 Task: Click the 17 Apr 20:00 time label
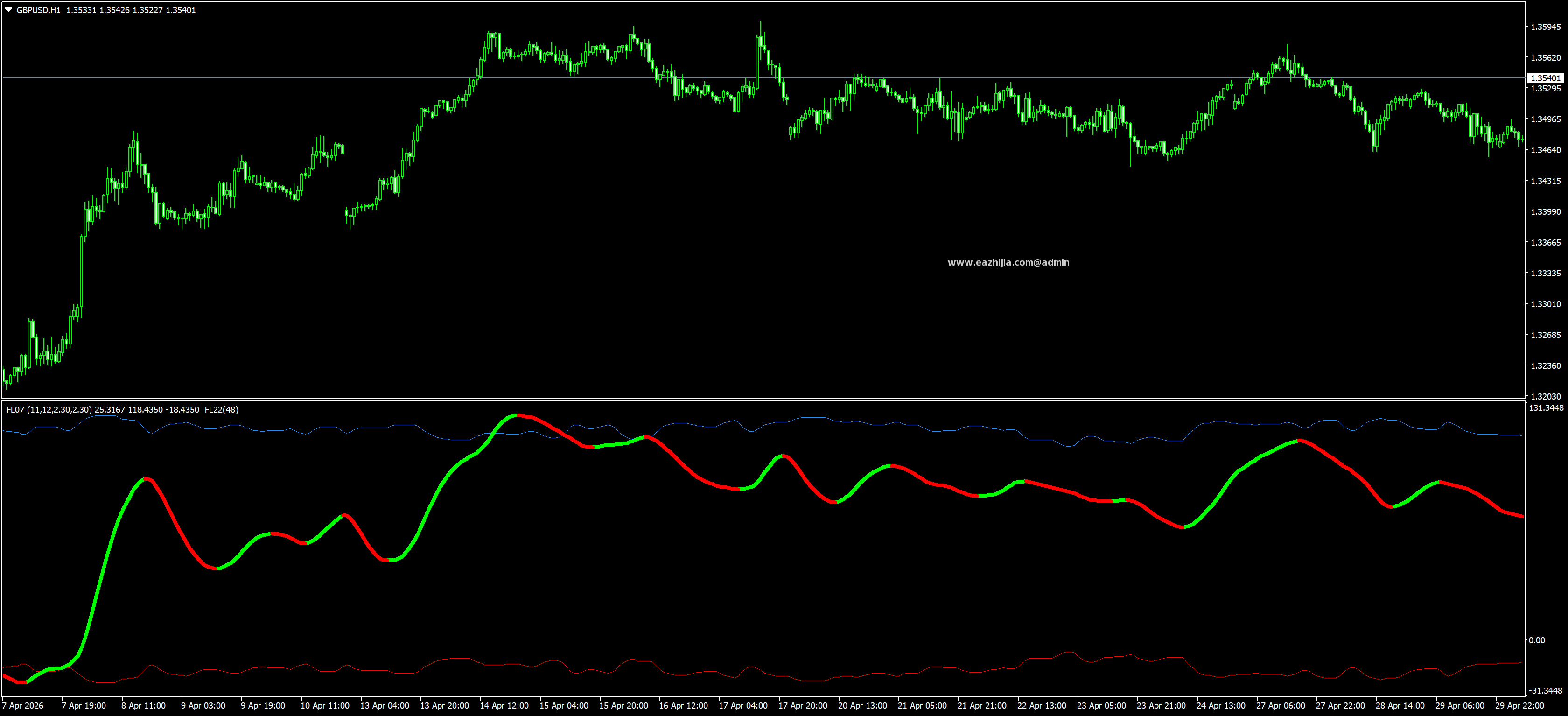802,706
